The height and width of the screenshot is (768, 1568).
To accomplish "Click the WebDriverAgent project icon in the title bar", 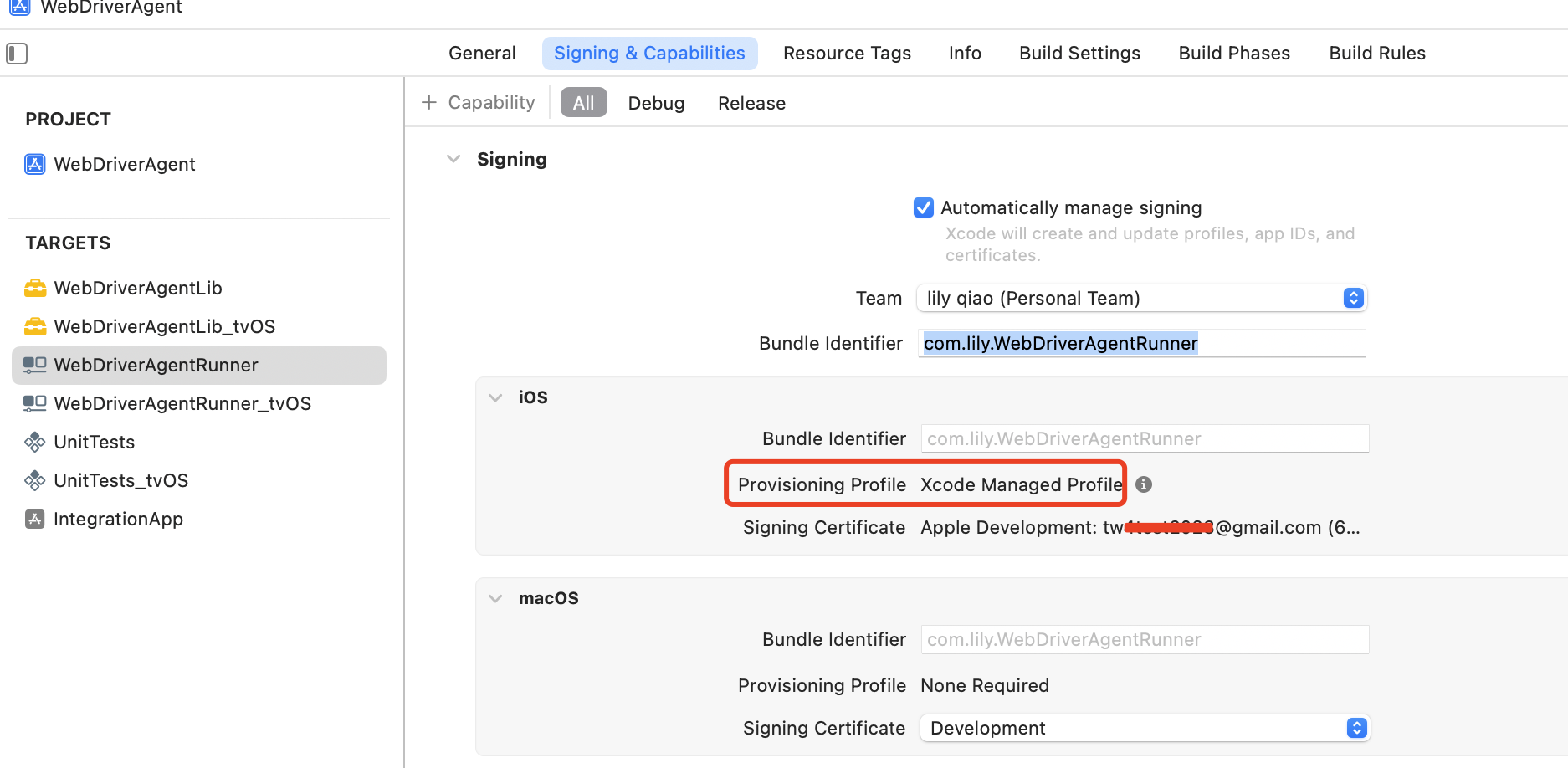I will [x=20, y=7].
